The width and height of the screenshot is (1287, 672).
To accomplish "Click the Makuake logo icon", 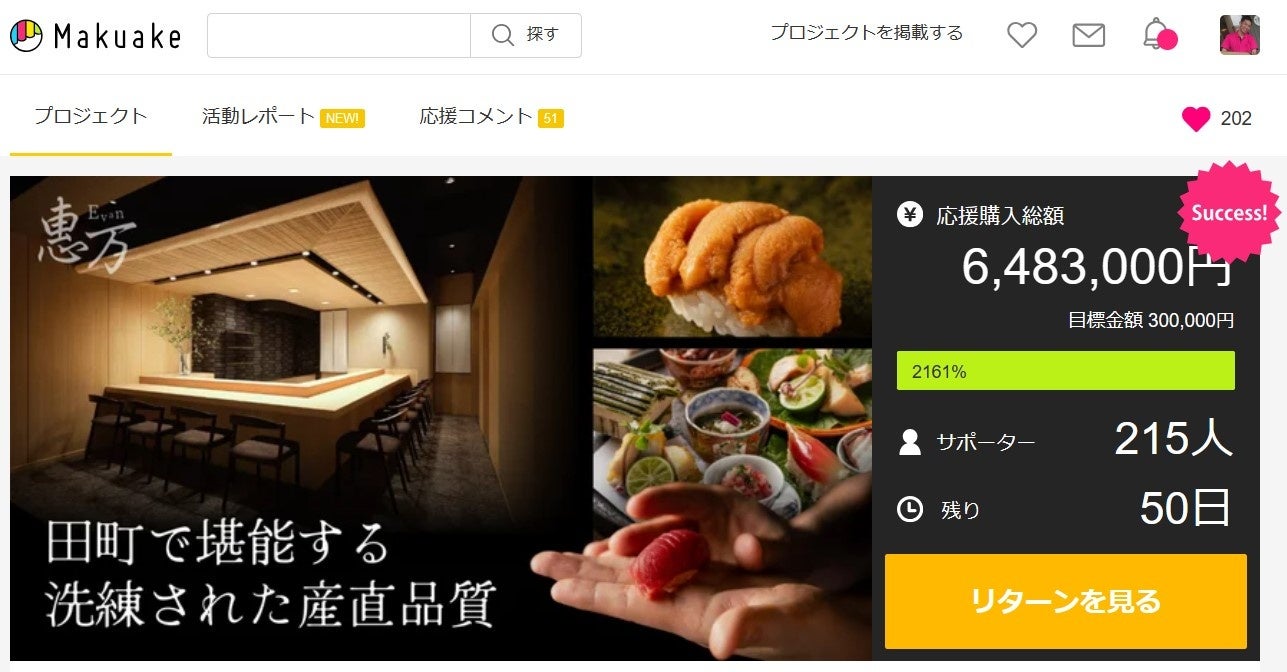I will 26,36.
